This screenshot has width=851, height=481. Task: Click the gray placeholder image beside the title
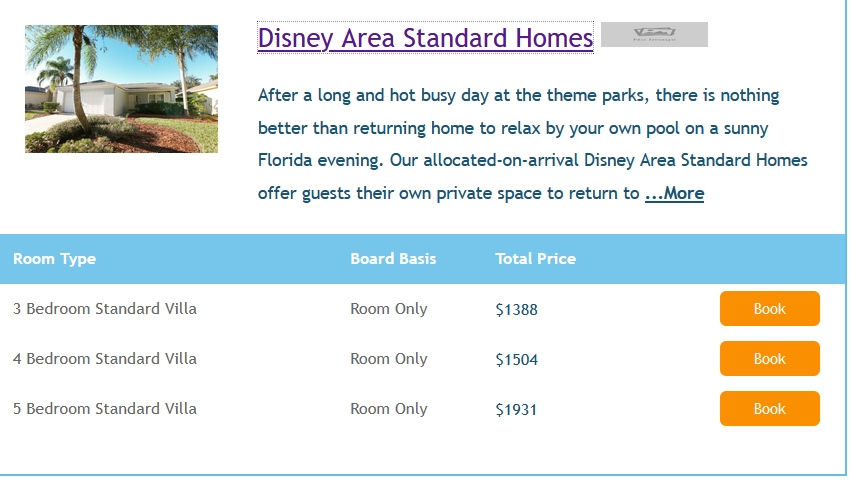(654, 35)
